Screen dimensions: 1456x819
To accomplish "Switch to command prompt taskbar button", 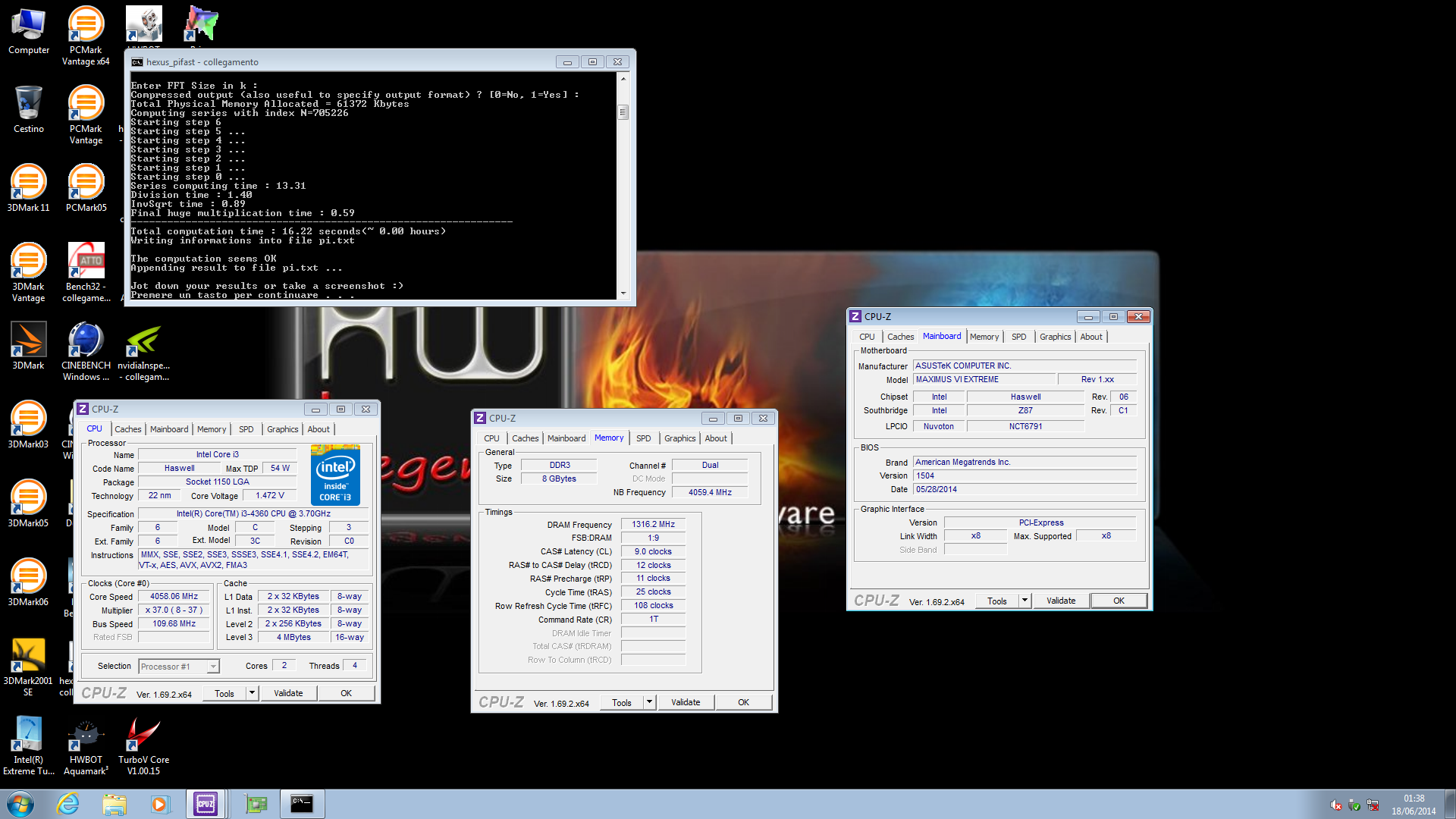I will pos(302,804).
